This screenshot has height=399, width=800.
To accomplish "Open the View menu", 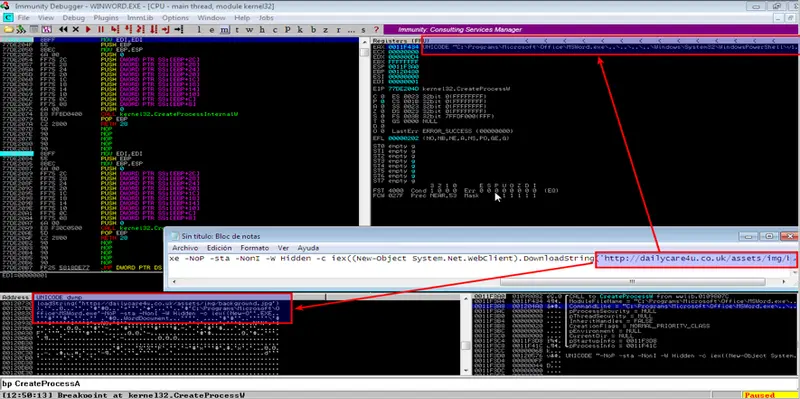I will point(46,18).
